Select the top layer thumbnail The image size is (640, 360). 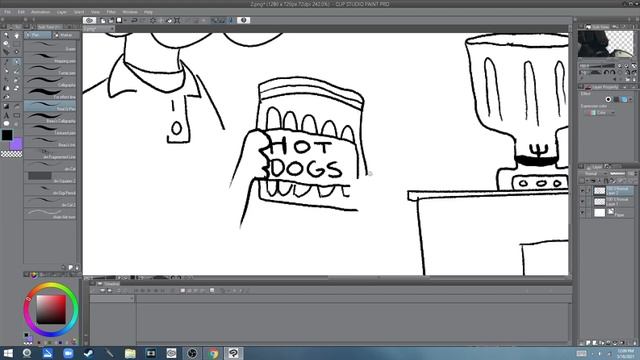[x=599, y=191]
